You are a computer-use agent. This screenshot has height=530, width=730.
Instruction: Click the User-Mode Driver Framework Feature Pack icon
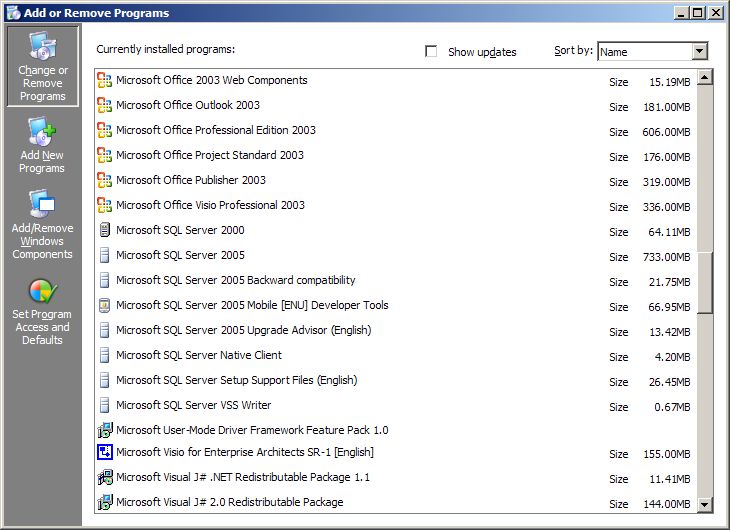click(x=105, y=430)
